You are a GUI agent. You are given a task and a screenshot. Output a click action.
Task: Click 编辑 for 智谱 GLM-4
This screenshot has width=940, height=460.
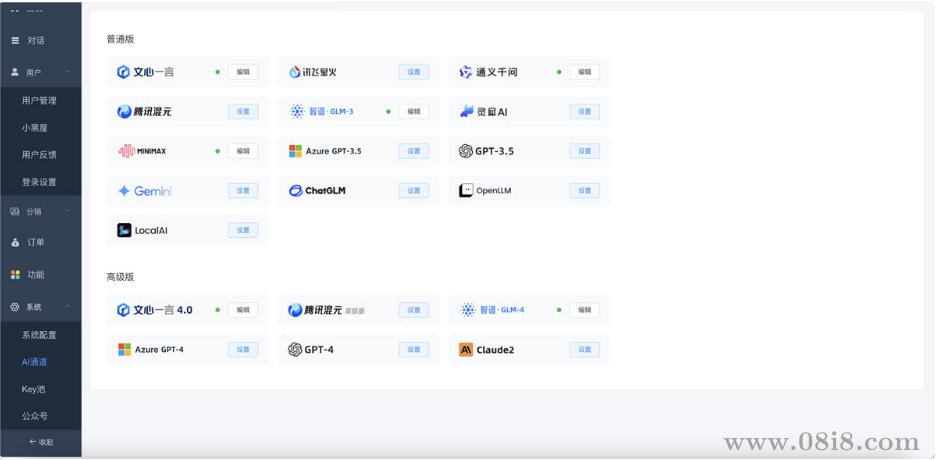(585, 310)
